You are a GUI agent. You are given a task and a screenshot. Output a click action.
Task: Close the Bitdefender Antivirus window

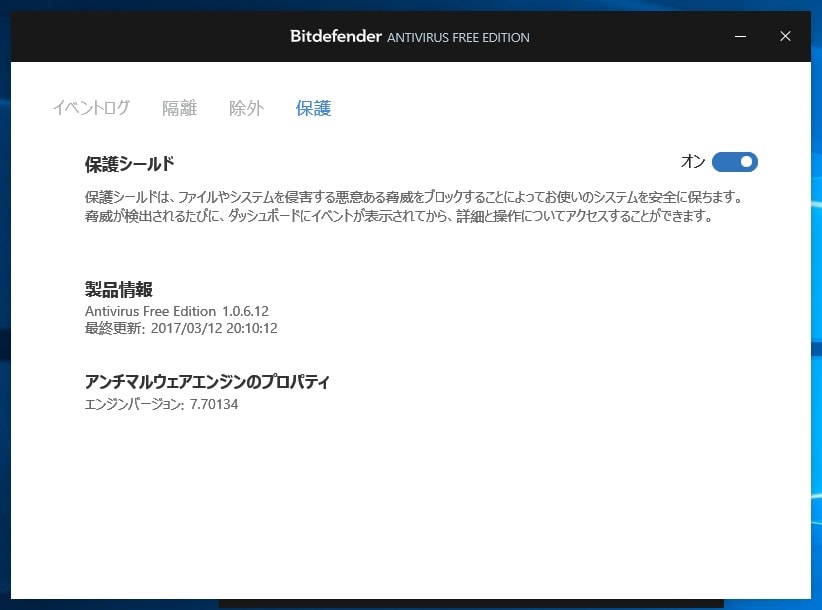point(785,36)
